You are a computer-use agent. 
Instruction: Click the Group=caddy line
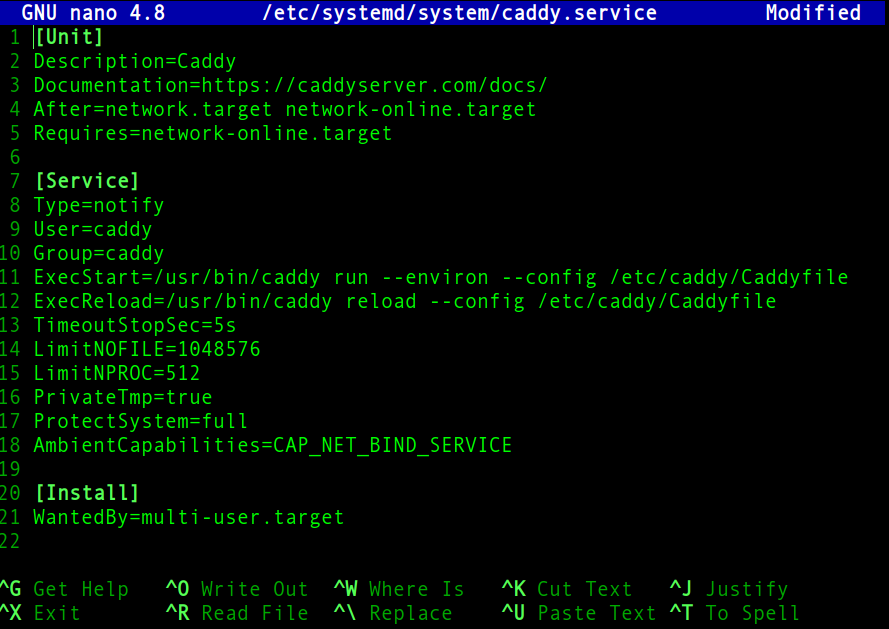click(x=99, y=253)
